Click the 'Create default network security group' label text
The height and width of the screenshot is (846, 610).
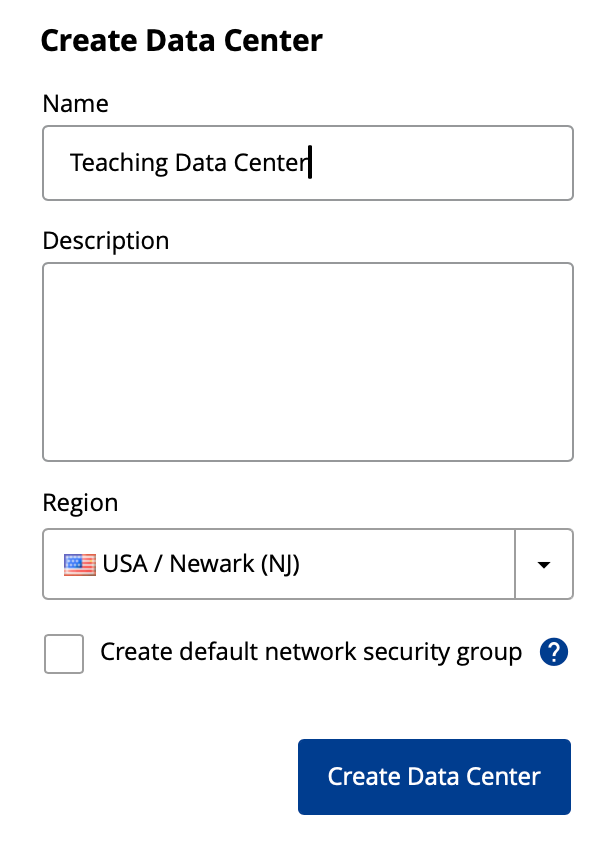pos(311,652)
